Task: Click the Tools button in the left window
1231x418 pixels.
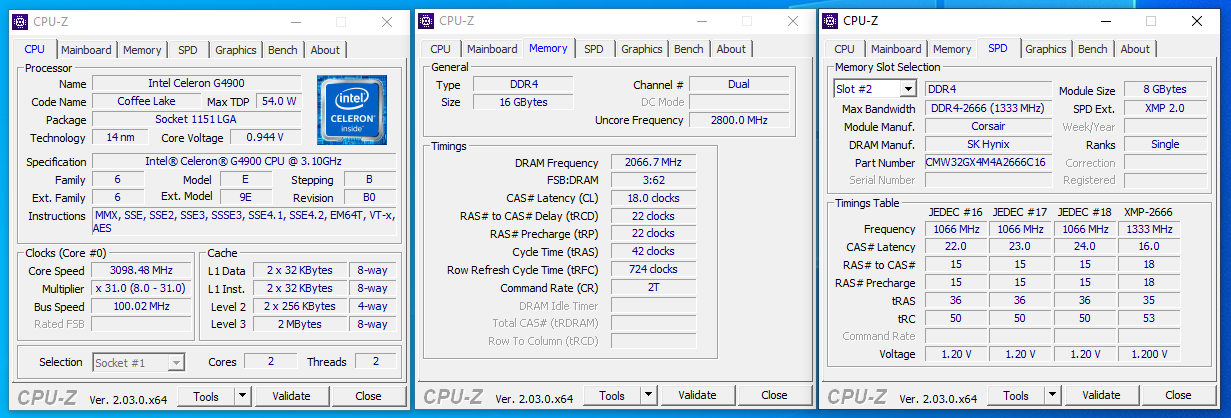Action: pyautogui.click(x=206, y=396)
